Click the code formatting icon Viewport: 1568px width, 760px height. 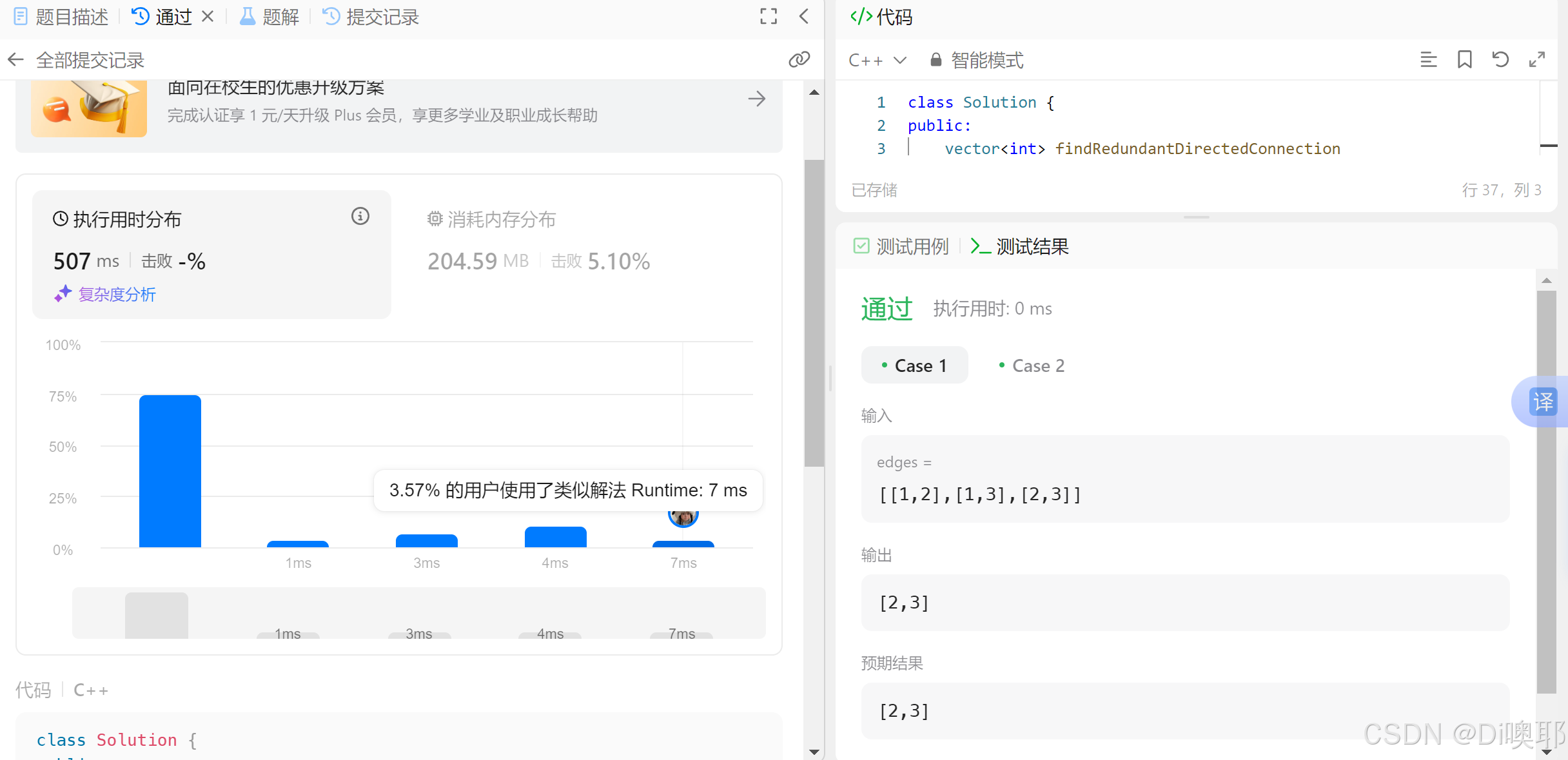[1429, 59]
